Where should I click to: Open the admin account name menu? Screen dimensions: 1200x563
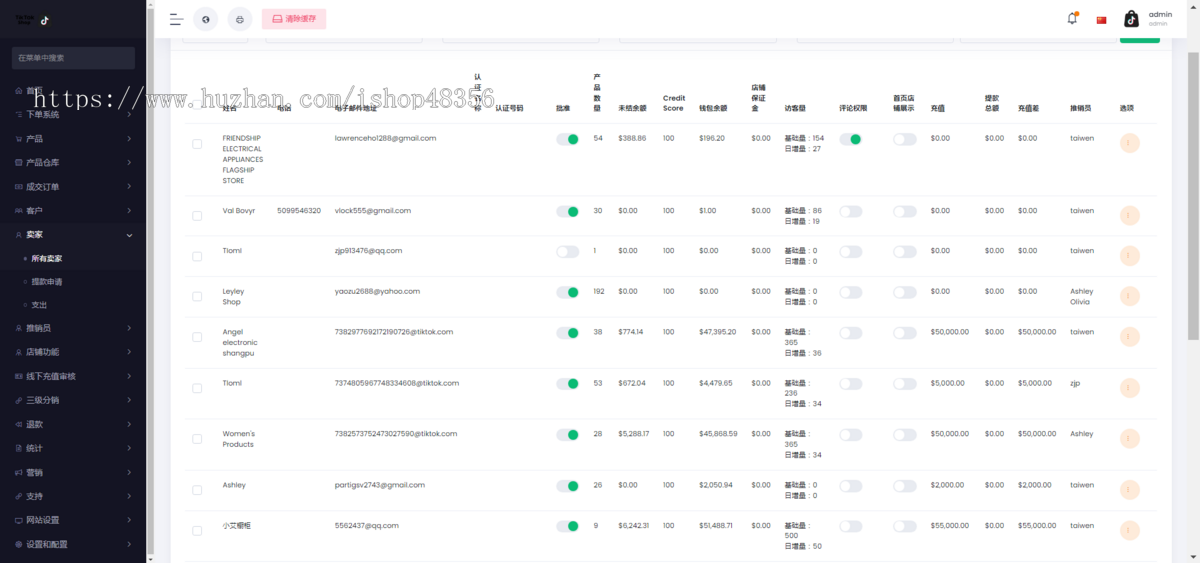(x=1160, y=18)
